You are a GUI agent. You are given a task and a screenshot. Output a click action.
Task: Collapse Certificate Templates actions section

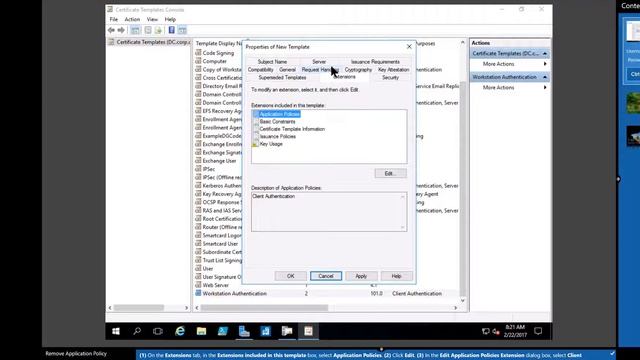(x=544, y=53)
